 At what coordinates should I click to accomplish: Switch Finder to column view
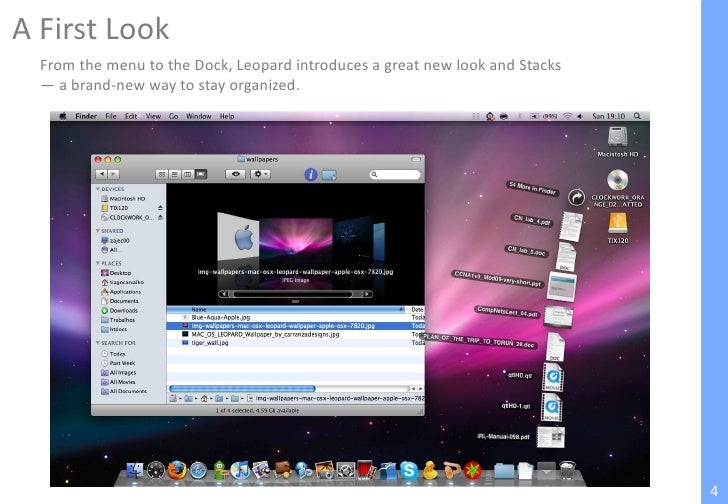[188, 174]
